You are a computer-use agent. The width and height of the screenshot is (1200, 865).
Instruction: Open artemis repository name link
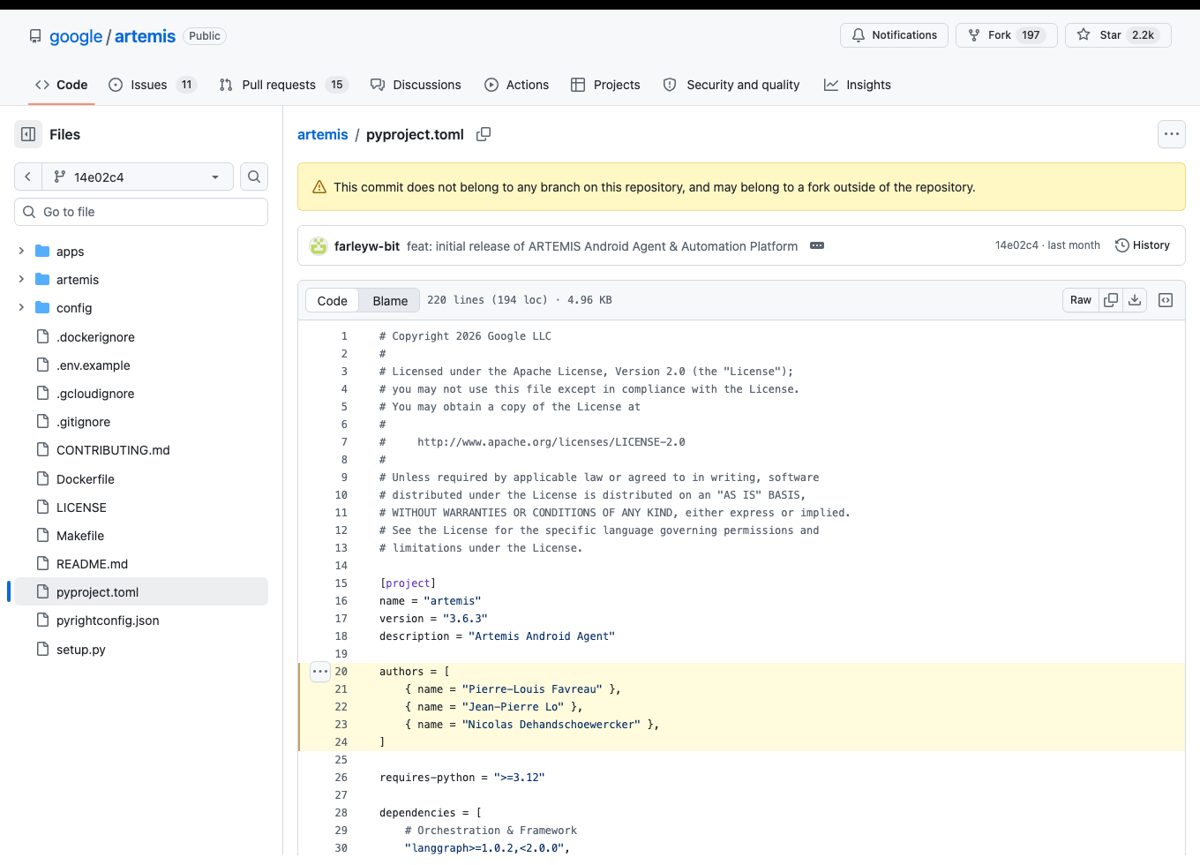click(145, 36)
